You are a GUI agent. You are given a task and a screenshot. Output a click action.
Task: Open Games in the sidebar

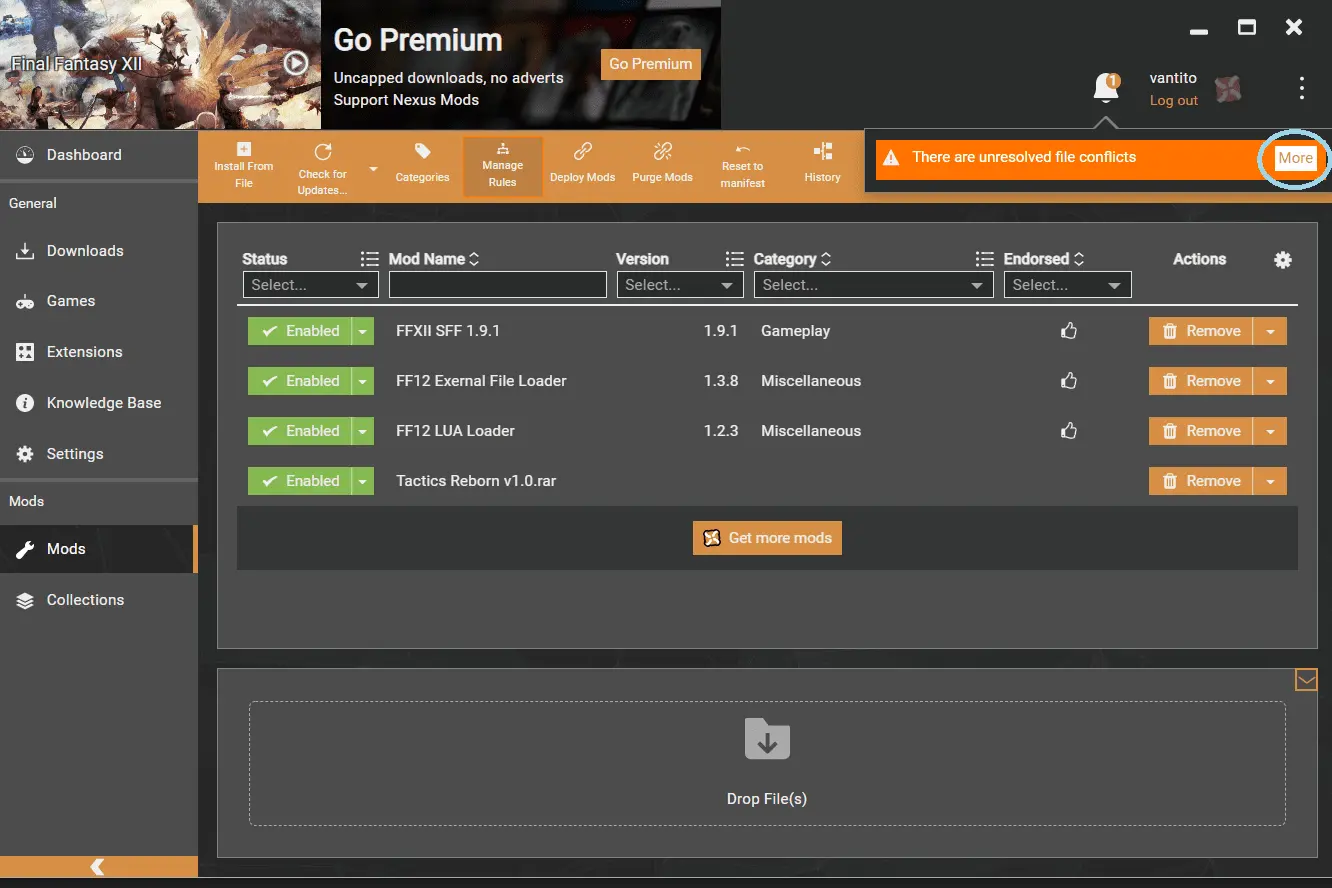pos(98,301)
